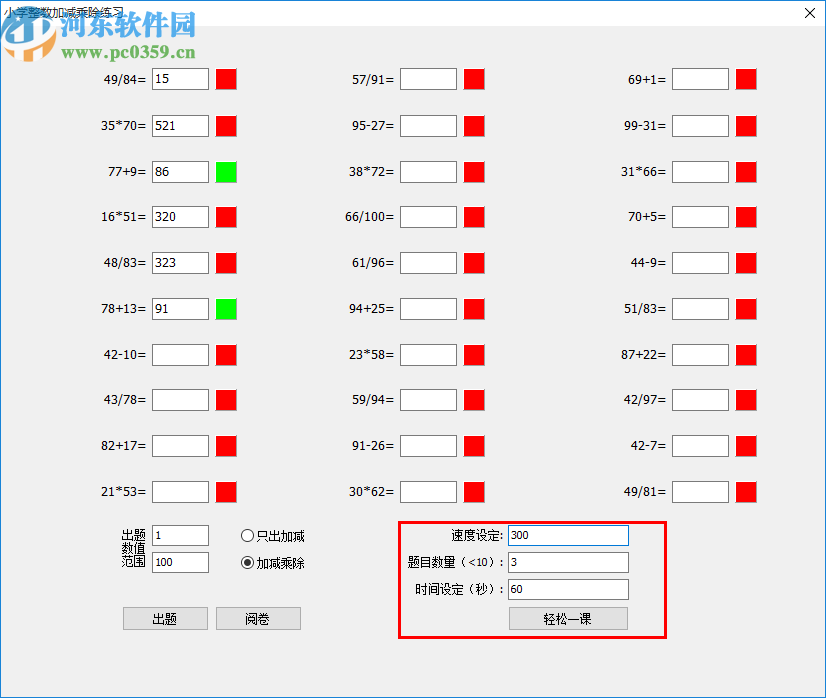The width and height of the screenshot is (826, 698).
Task: Click the green indicator beside 78+13=
Action: click(x=226, y=309)
